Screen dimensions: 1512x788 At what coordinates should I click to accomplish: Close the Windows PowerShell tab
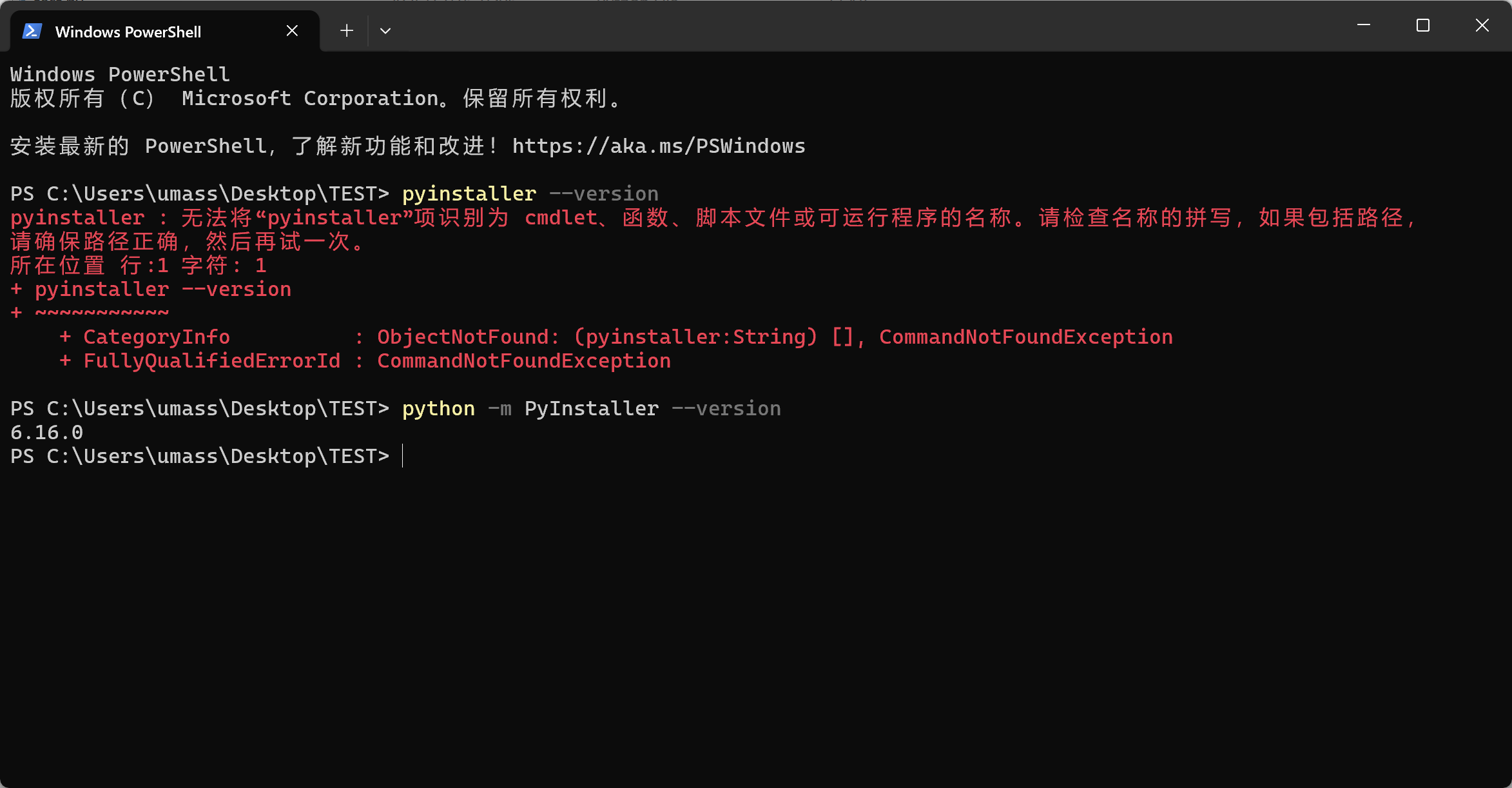292,30
